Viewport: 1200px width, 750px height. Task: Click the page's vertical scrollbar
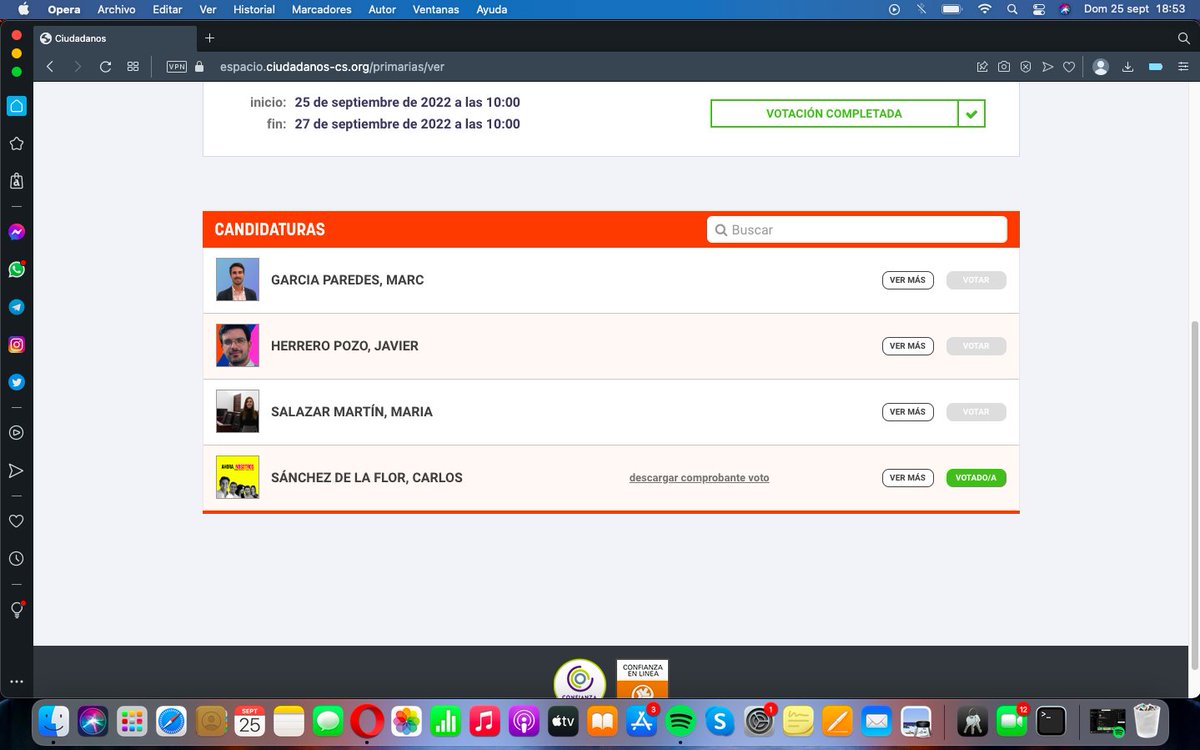tap(1193, 495)
